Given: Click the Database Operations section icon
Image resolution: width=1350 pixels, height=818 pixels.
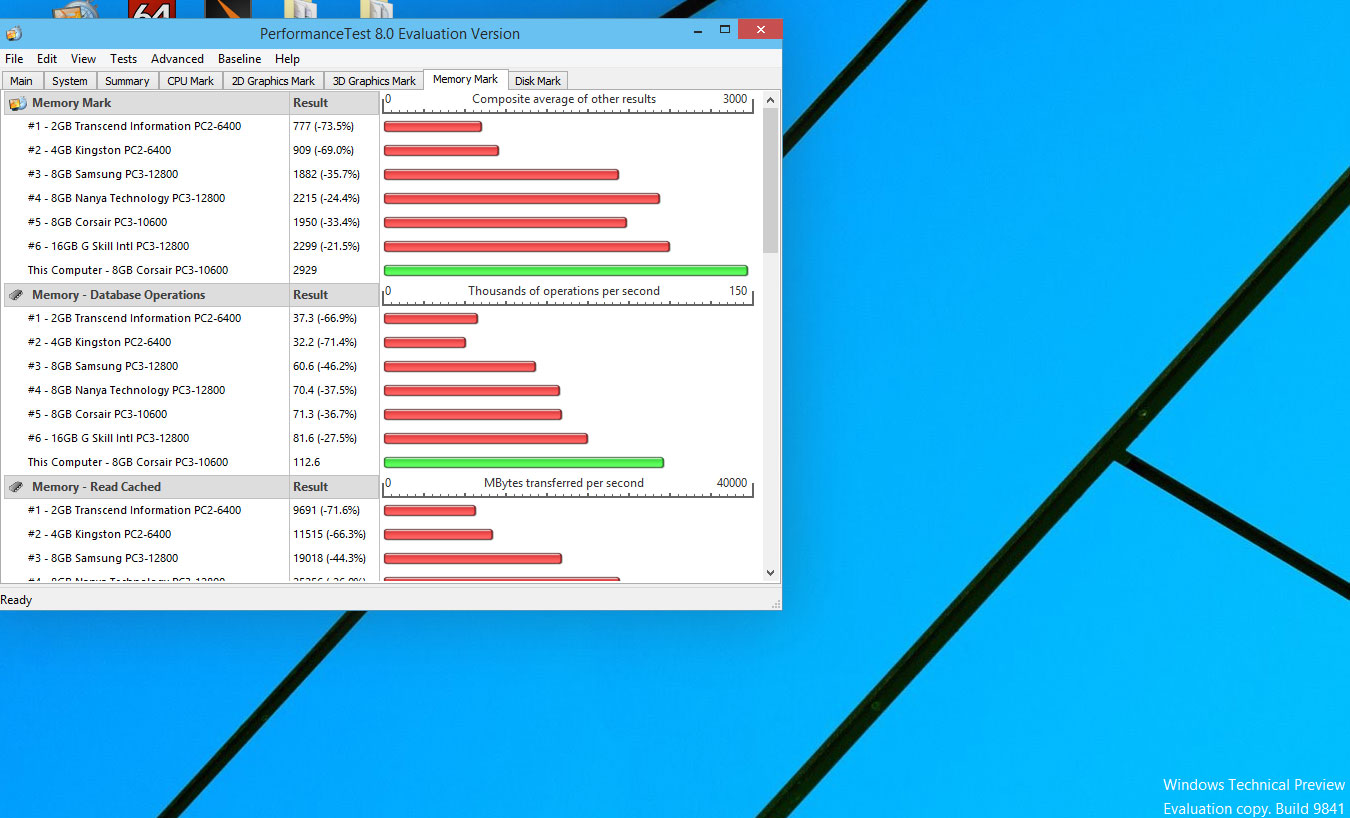Looking at the screenshot, I should (x=17, y=295).
